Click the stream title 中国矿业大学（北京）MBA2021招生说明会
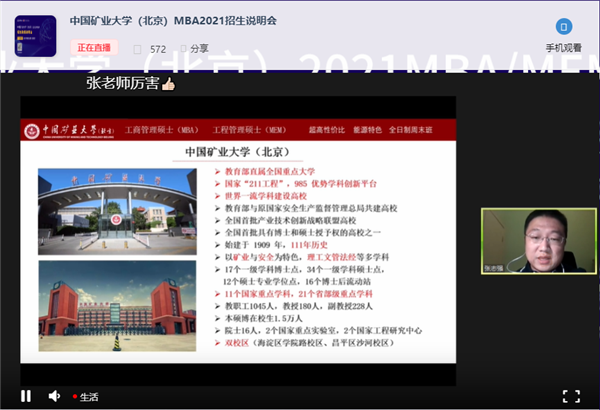 click(173, 21)
